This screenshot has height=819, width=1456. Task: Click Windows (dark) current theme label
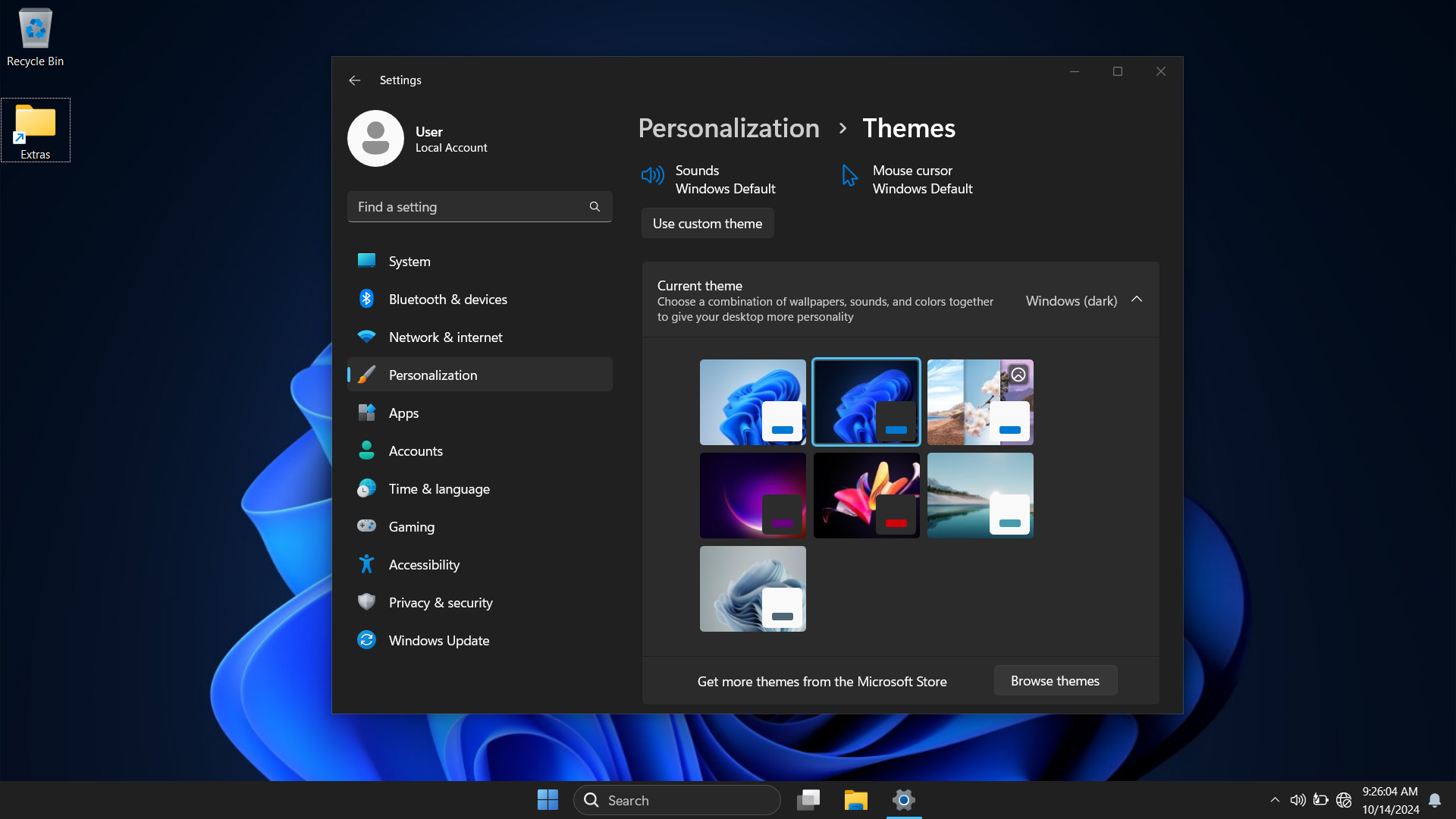[1071, 300]
